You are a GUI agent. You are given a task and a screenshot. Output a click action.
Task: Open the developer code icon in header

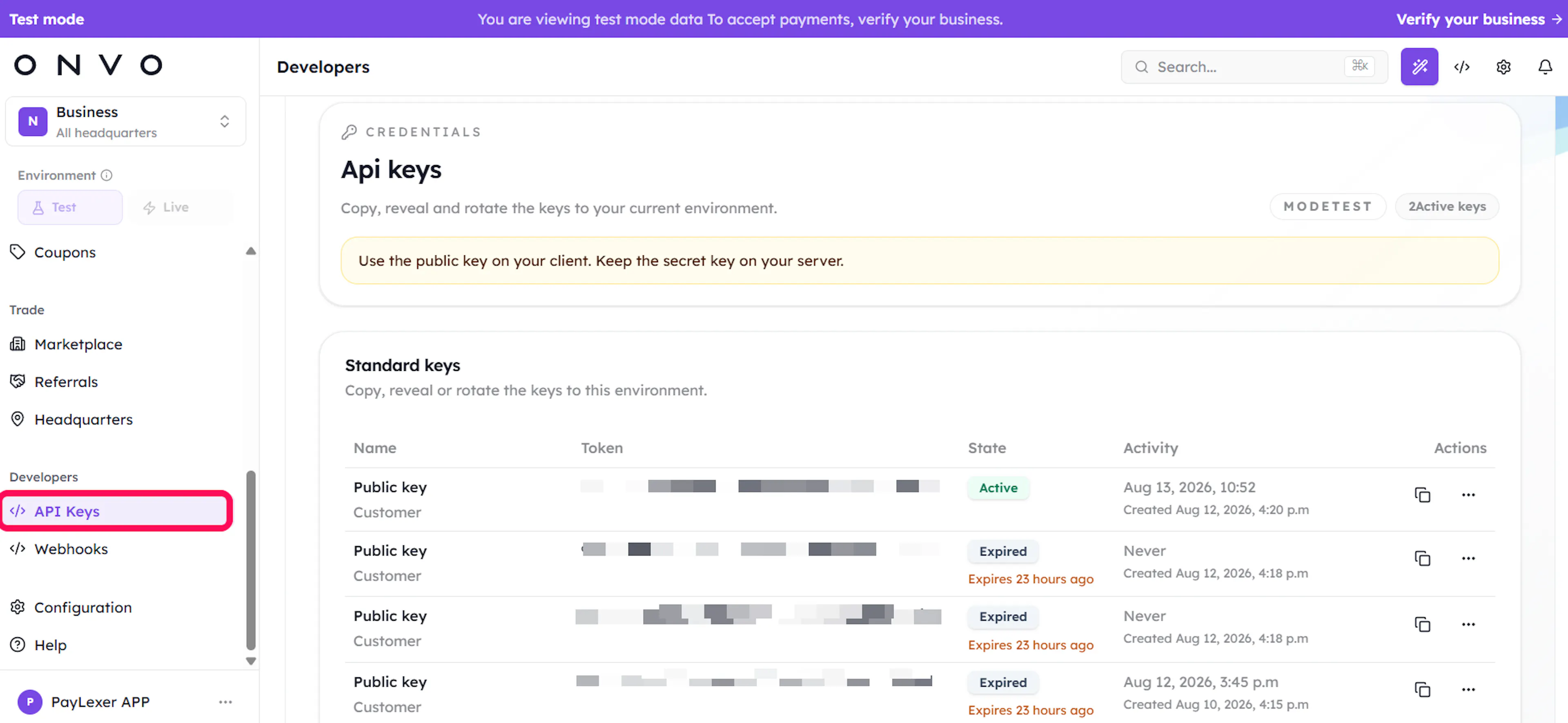coord(1461,67)
